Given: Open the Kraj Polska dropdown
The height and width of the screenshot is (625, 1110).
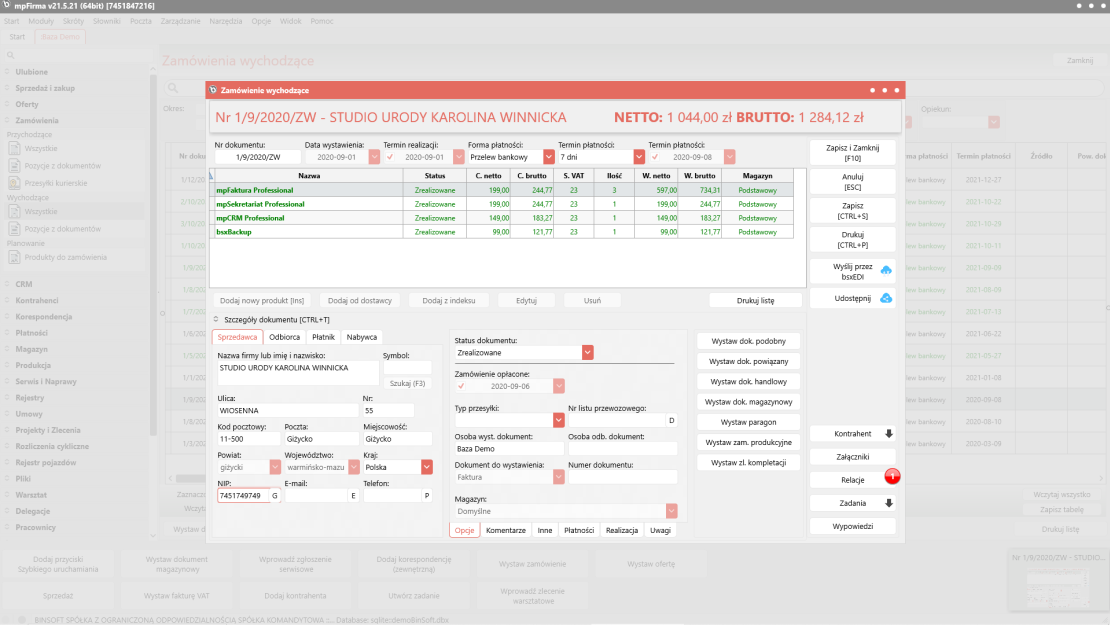Looking at the screenshot, I should point(427,467).
